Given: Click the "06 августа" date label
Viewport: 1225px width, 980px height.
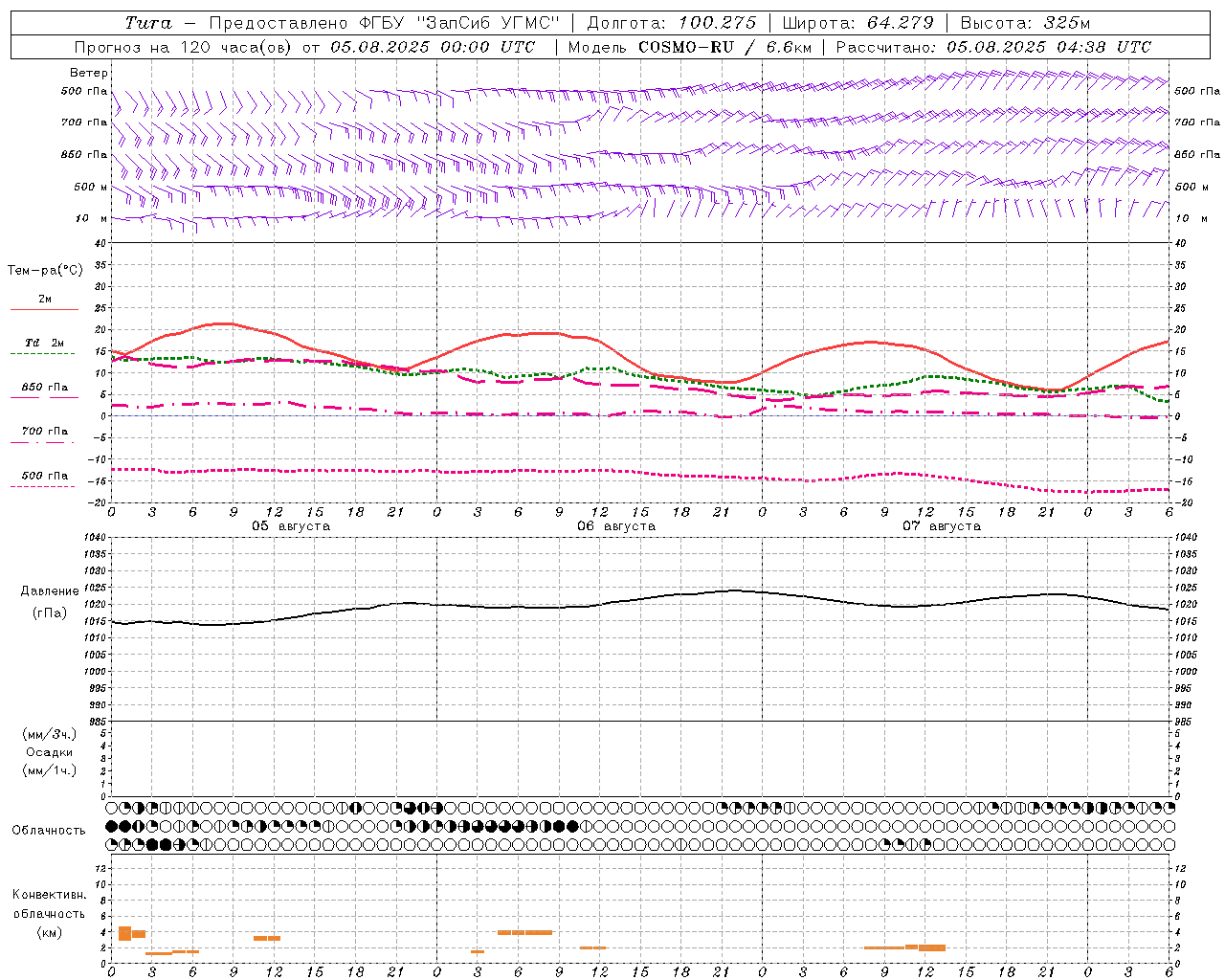Looking at the screenshot, I should click(616, 526).
